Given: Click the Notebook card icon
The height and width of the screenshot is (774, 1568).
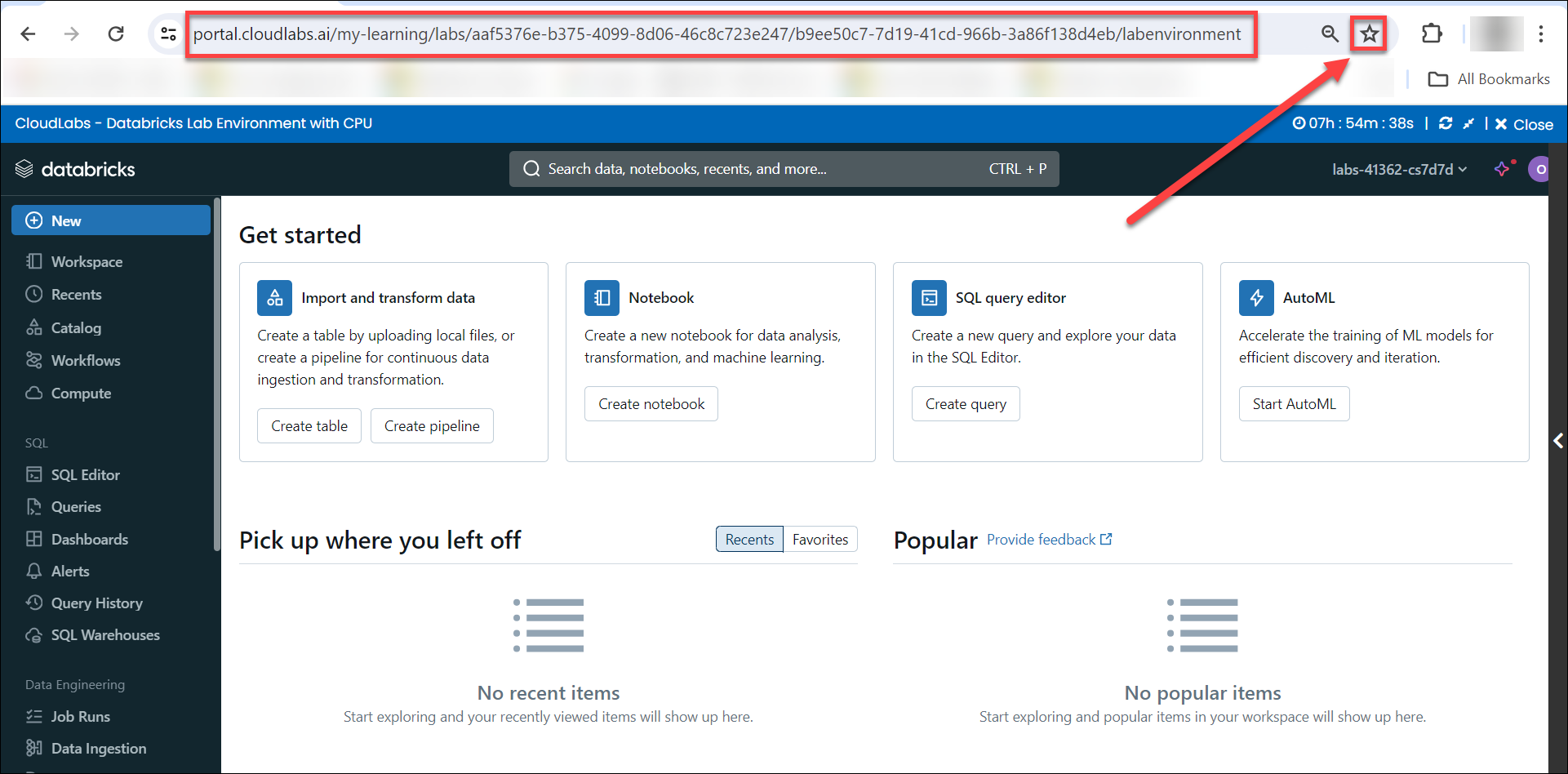Looking at the screenshot, I should (x=602, y=298).
